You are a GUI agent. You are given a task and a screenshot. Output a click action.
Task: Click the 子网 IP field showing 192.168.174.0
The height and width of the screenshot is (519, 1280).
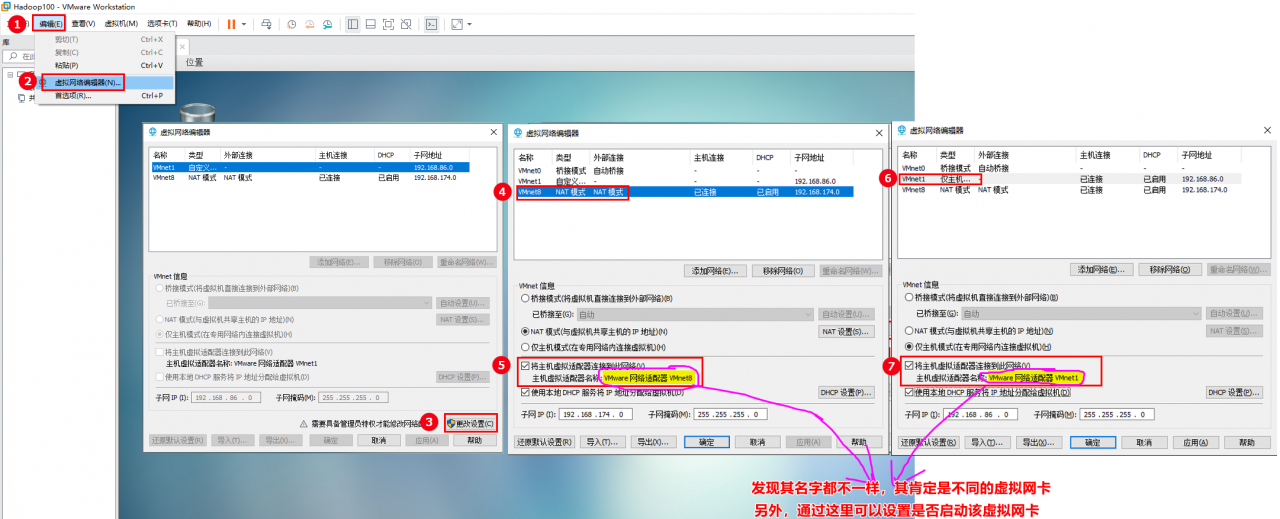[x=597, y=414]
